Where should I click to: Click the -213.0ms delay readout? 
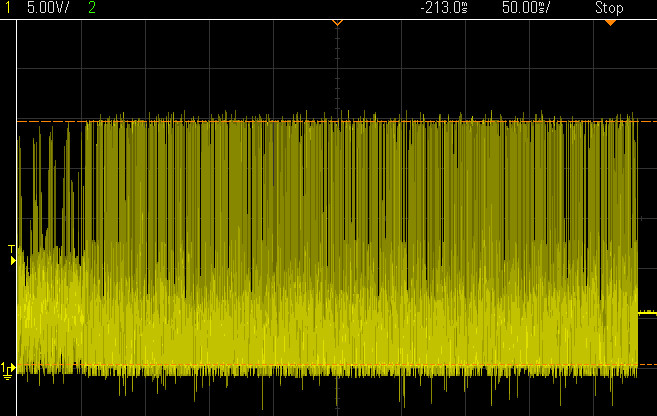point(444,8)
